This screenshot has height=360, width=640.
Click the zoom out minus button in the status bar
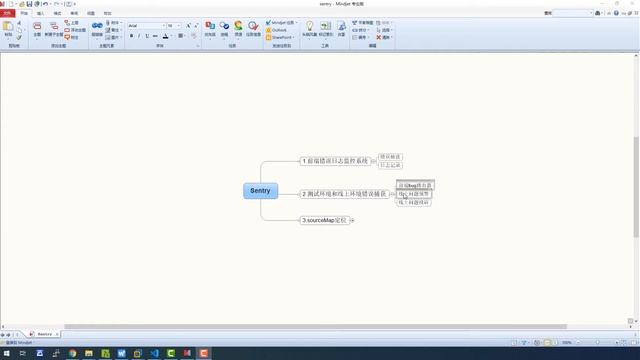(x=578, y=342)
